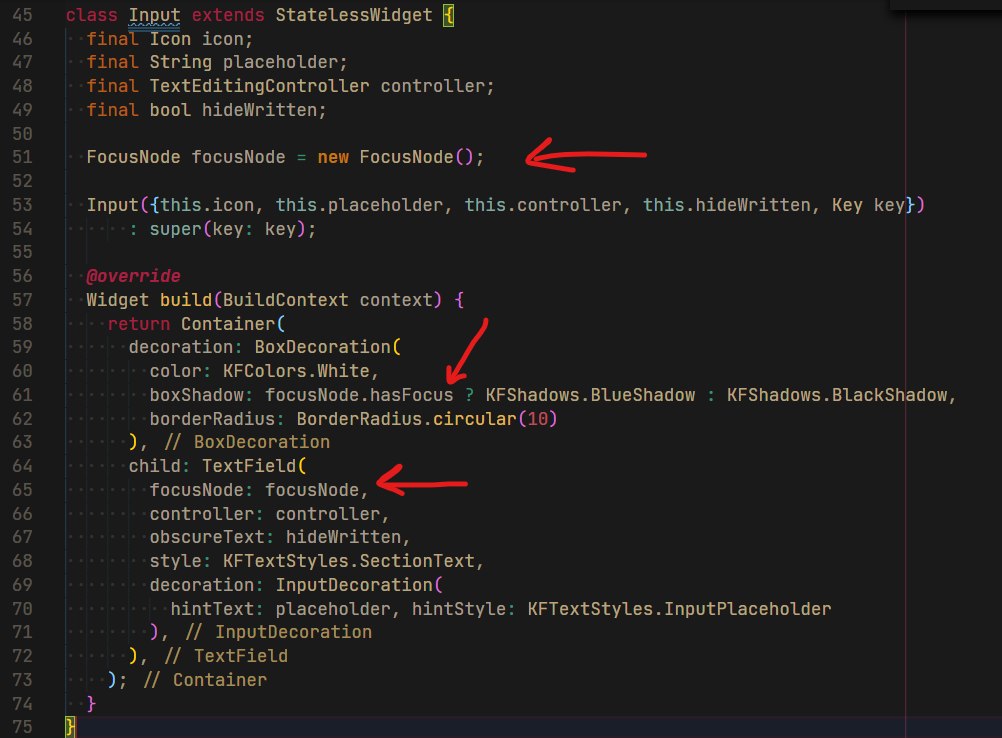Click the '// Container' closing comment
The height and width of the screenshot is (738, 1002).
[204, 680]
